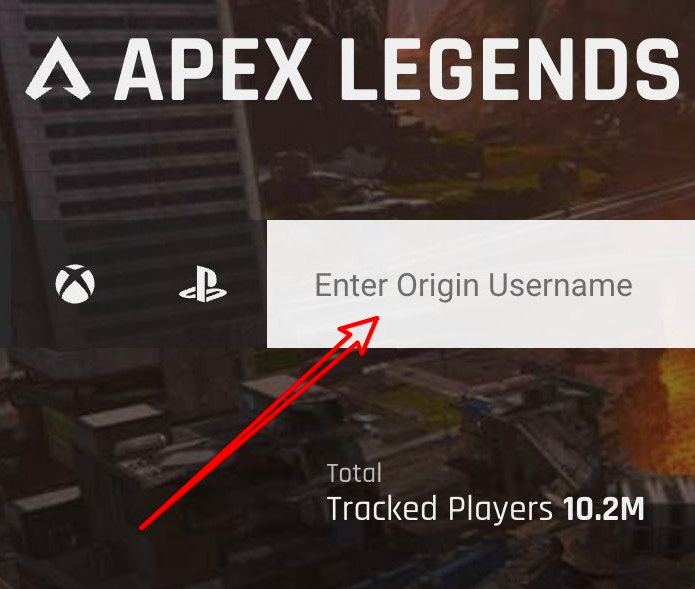Select the PlayStation platform icon

pyautogui.click(x=203, y=284)
